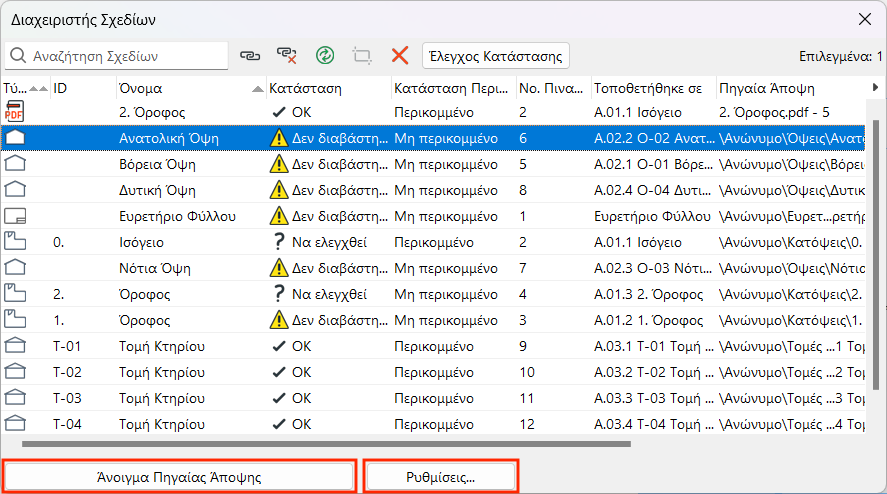Screen dimensions: 887x494
Task: Click the question mark icon in Ισόγειο row
Action: click(x=279, y=241)
